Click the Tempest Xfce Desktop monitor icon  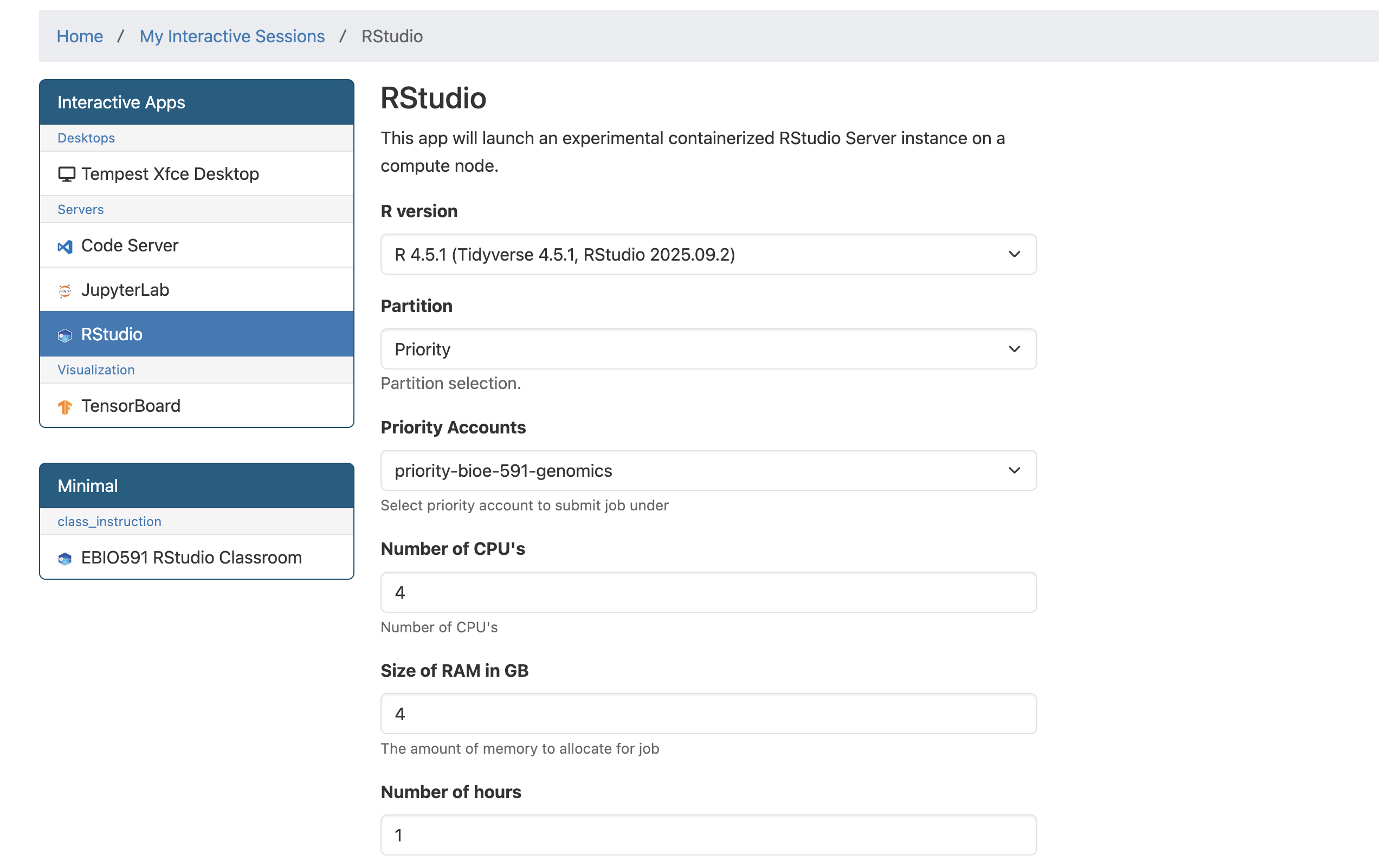point(67,174)
